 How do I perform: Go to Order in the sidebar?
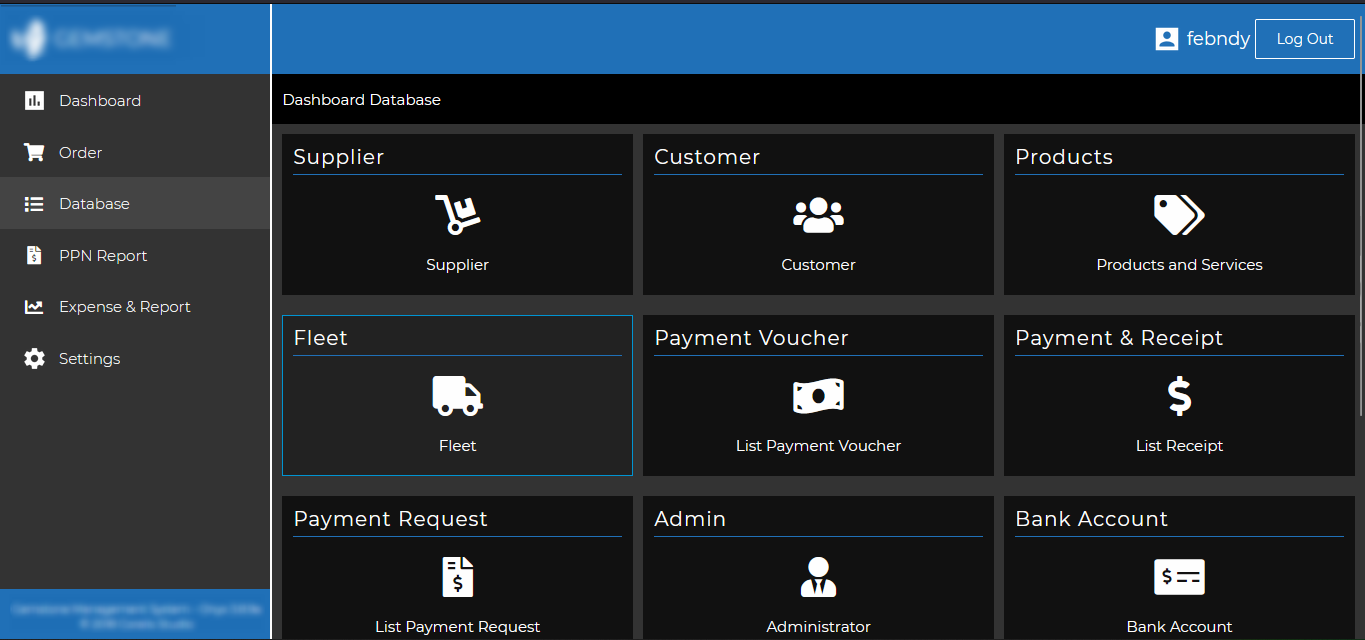[80, 153]
